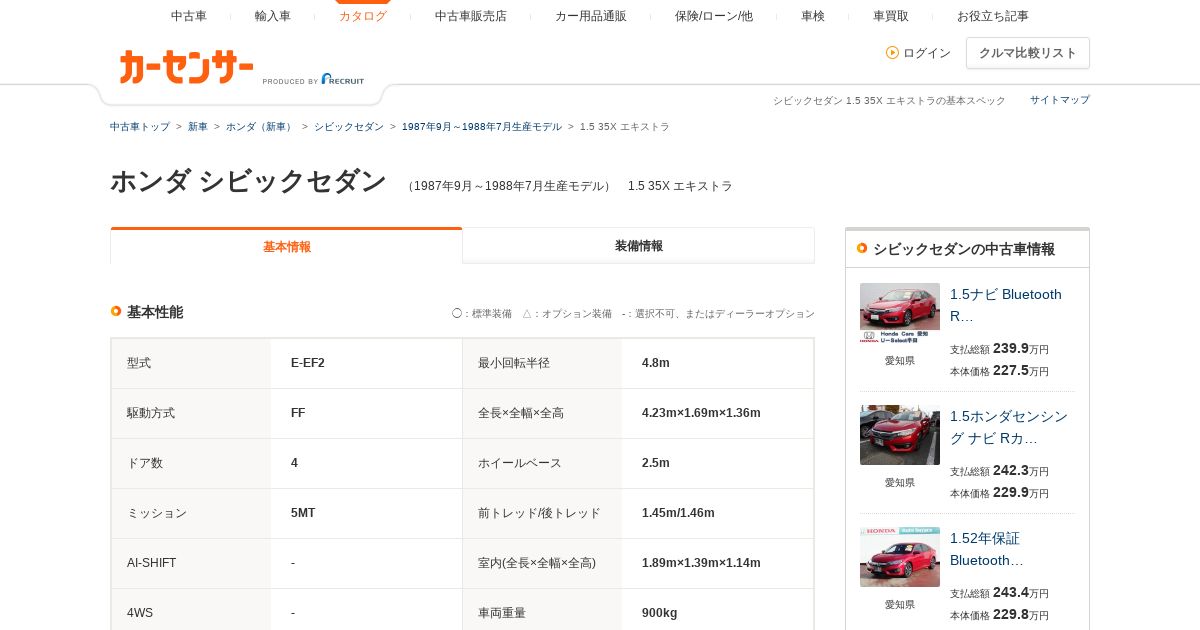Click the 1.45m/1.46m tread value
Image resolution: width=1200 pixels, height=630 pixels.
(678, 513)
